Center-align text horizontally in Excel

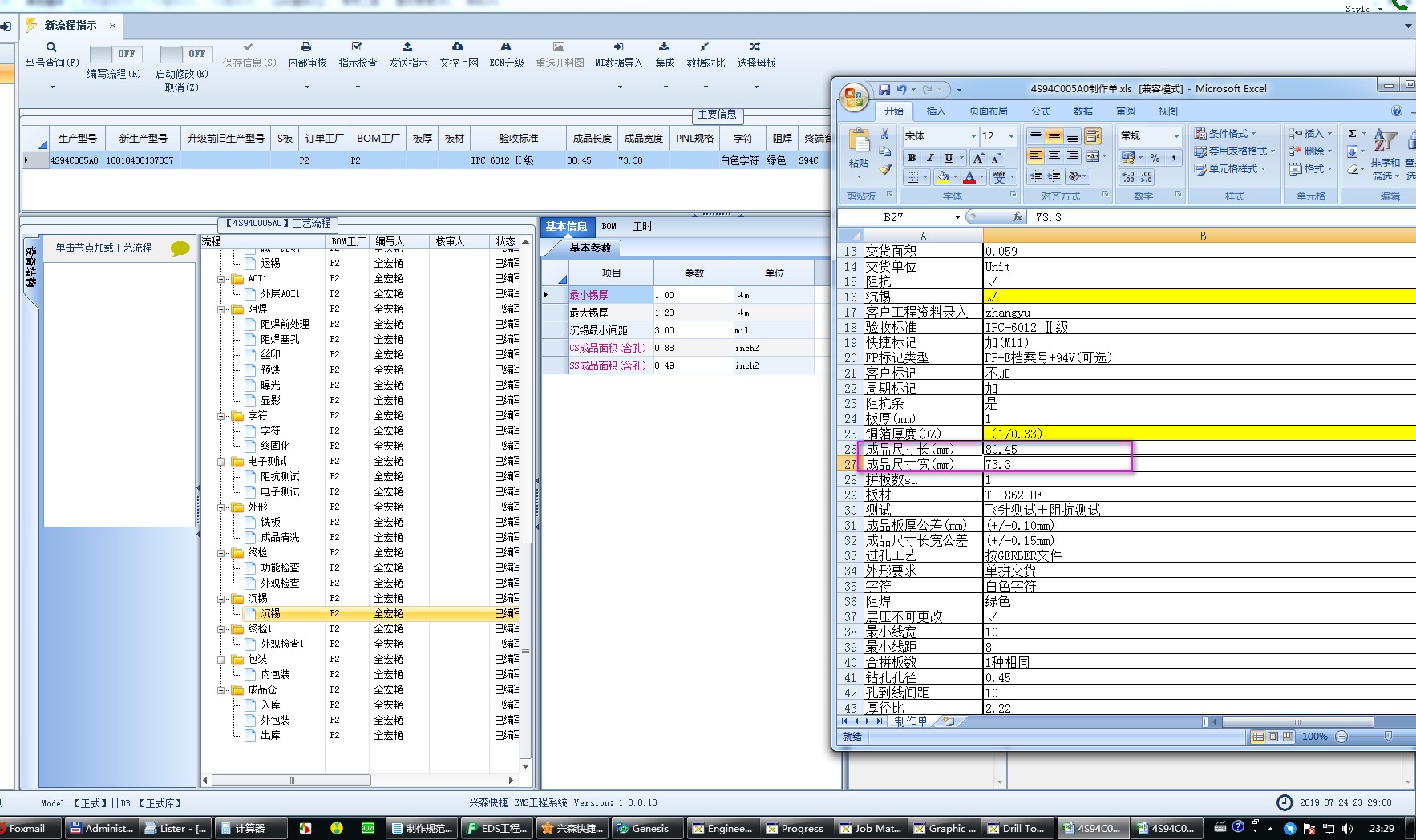click(x=1054, y=156)
